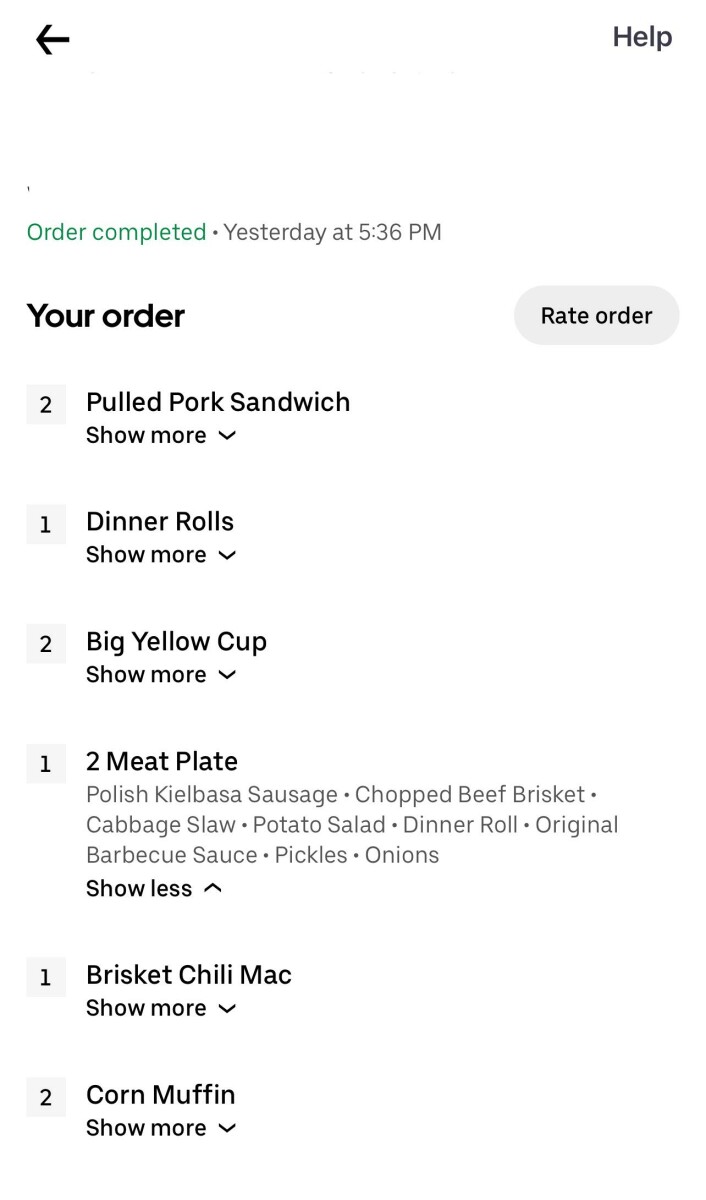Click the chevron beside Pulled Pork Sandwich Show more

[x=227, y=436]
